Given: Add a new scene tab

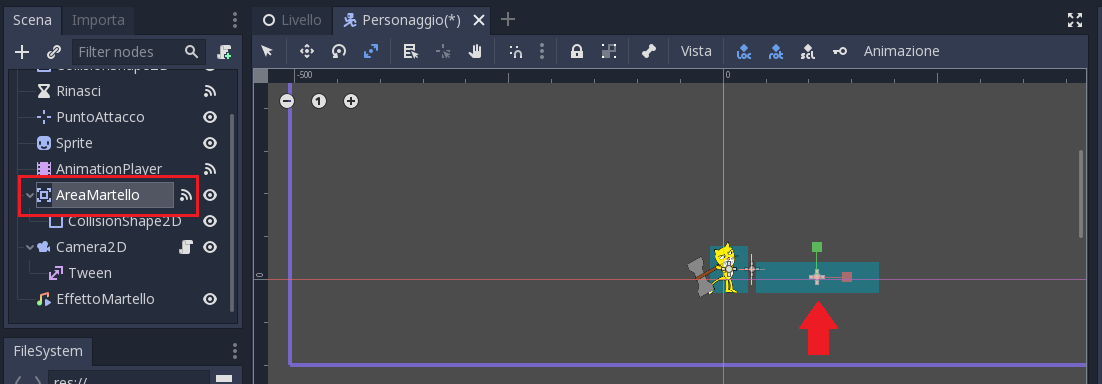Looking at the screenshot, I should click(507, 20).
